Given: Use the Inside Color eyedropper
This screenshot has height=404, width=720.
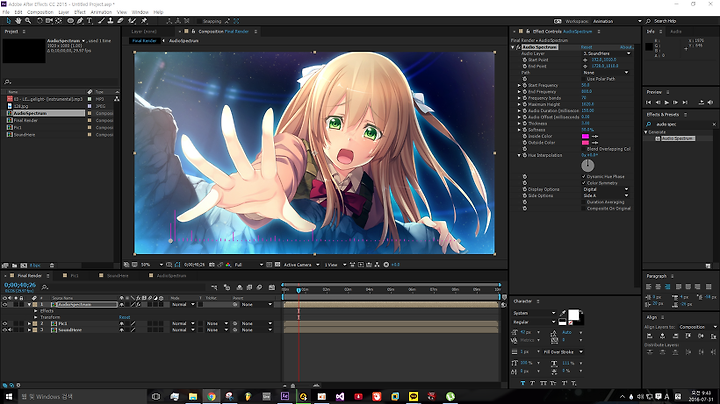Looking at the screenshot, I should point(595,136).
